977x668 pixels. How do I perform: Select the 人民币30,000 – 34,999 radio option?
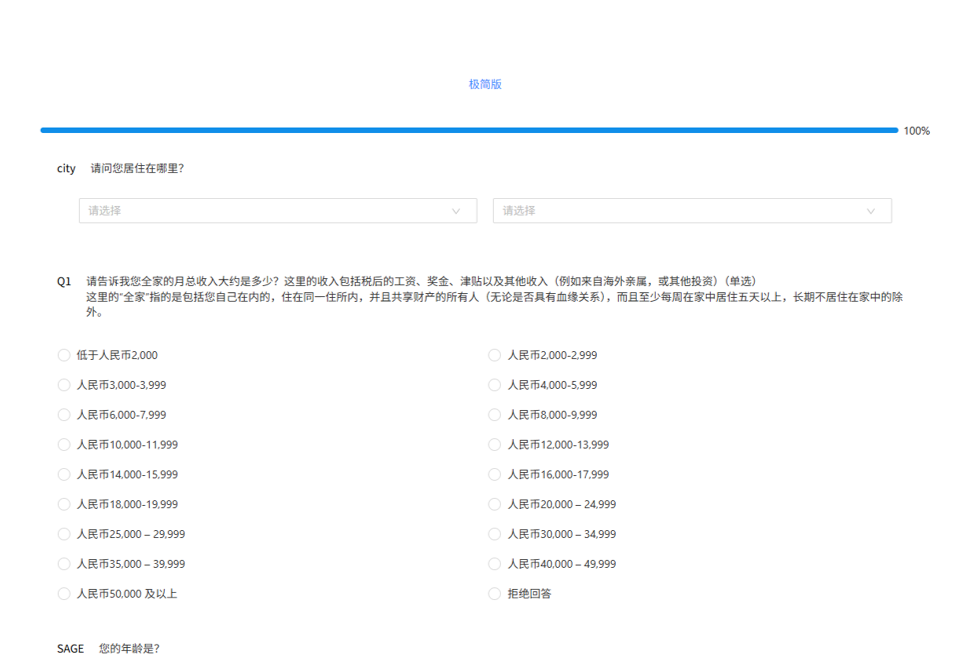pos(494,534)
